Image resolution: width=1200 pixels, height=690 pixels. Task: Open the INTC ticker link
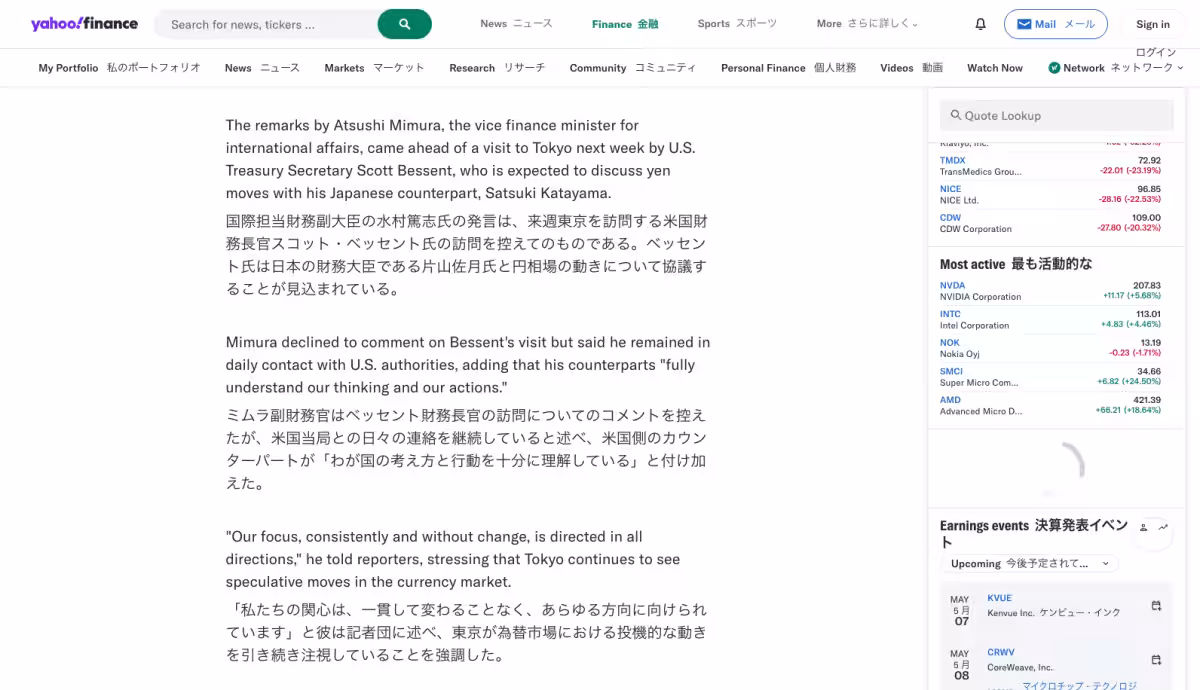point(950,314)
